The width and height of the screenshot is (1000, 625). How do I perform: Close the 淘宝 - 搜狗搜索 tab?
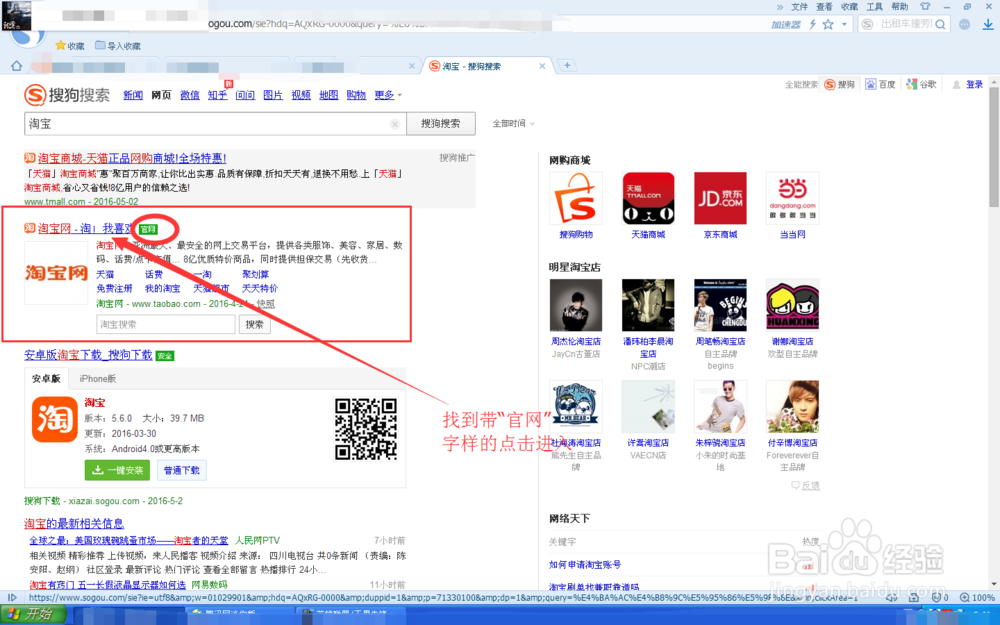tap(542, 66)
